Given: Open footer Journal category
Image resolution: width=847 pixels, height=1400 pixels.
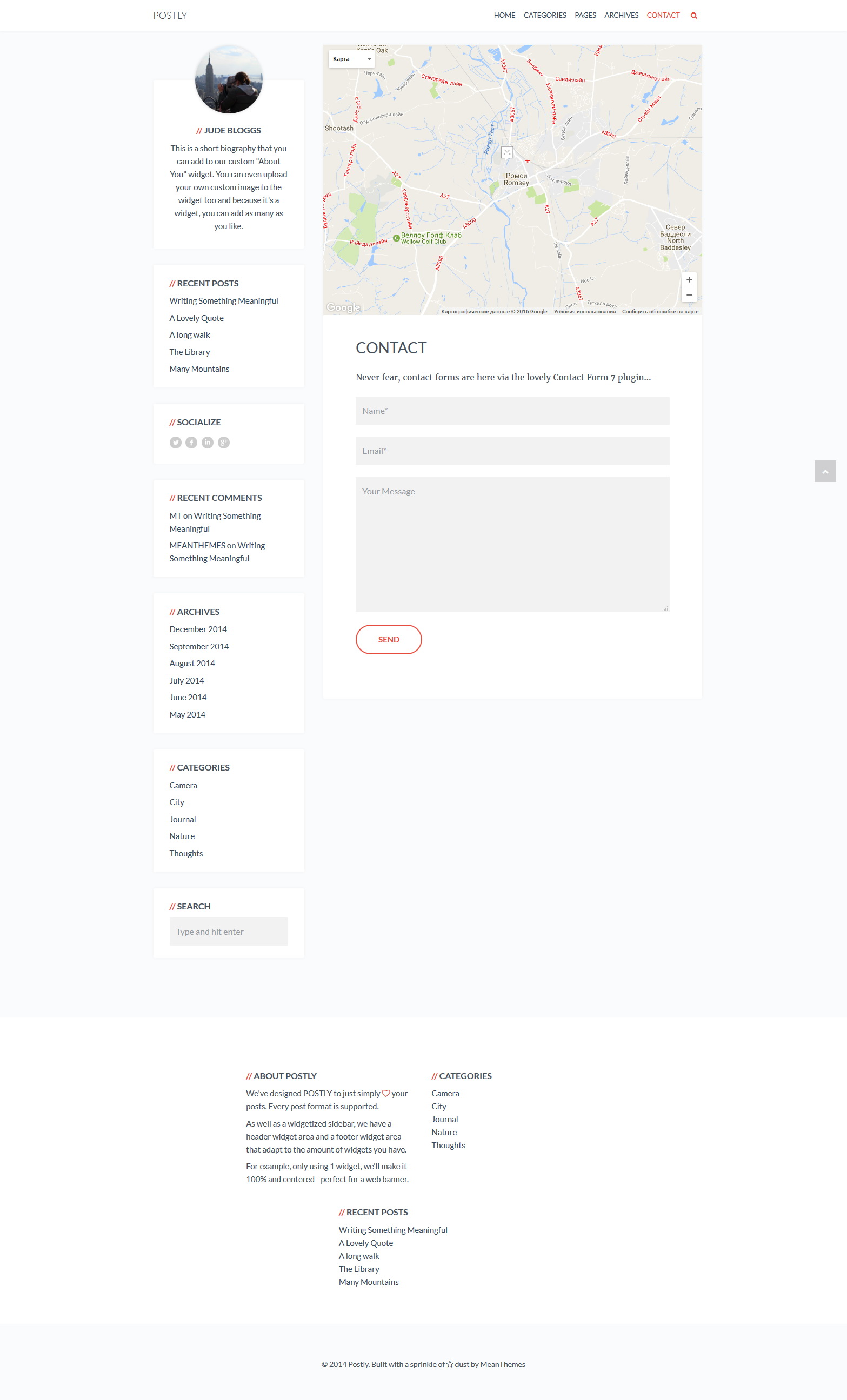Looking at the screenshot, I should point(444,1120).
